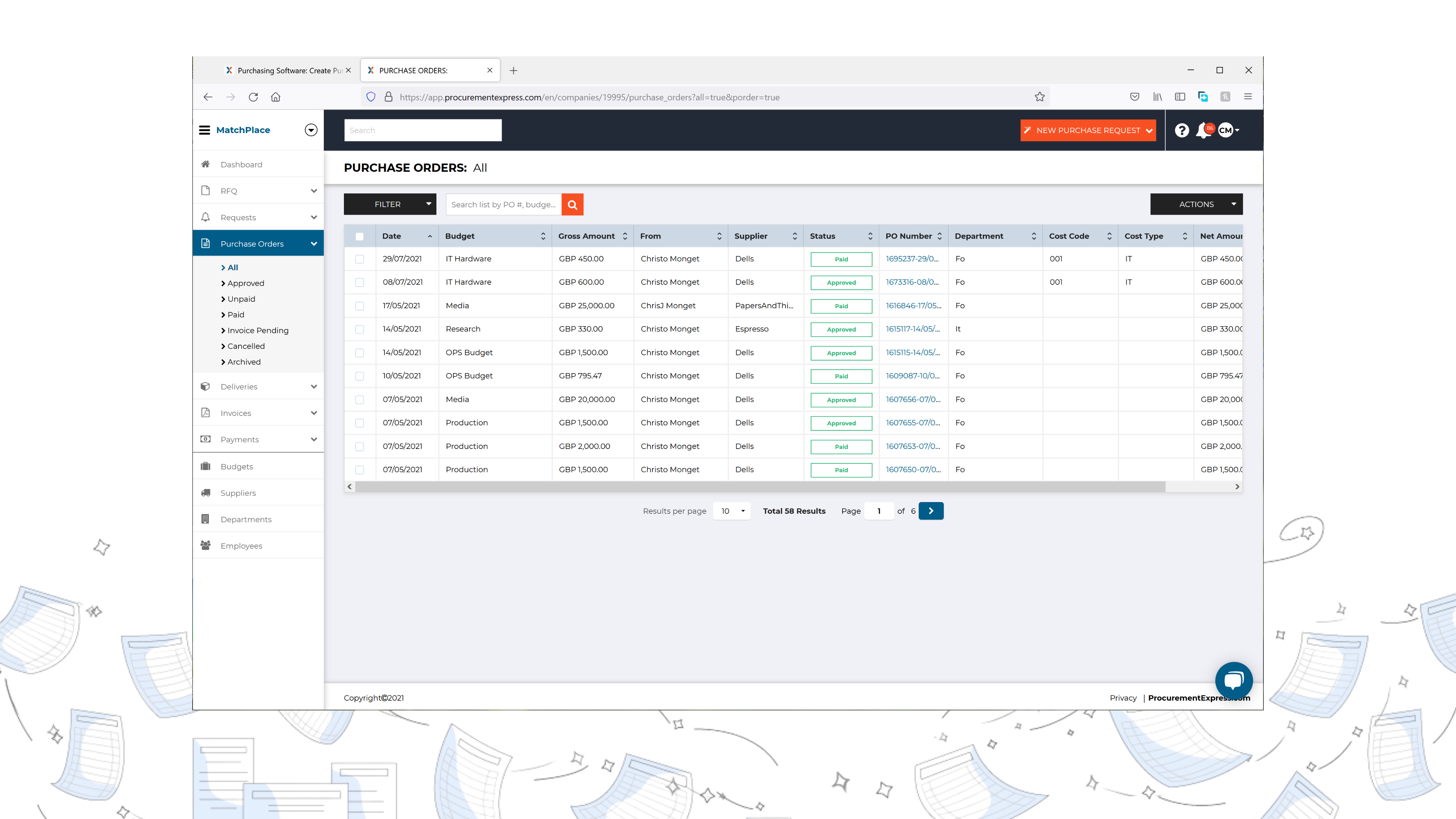Open the Dashboard sidebar icon
Viewport: 1456px width, 819px height.
click(206, 164)
